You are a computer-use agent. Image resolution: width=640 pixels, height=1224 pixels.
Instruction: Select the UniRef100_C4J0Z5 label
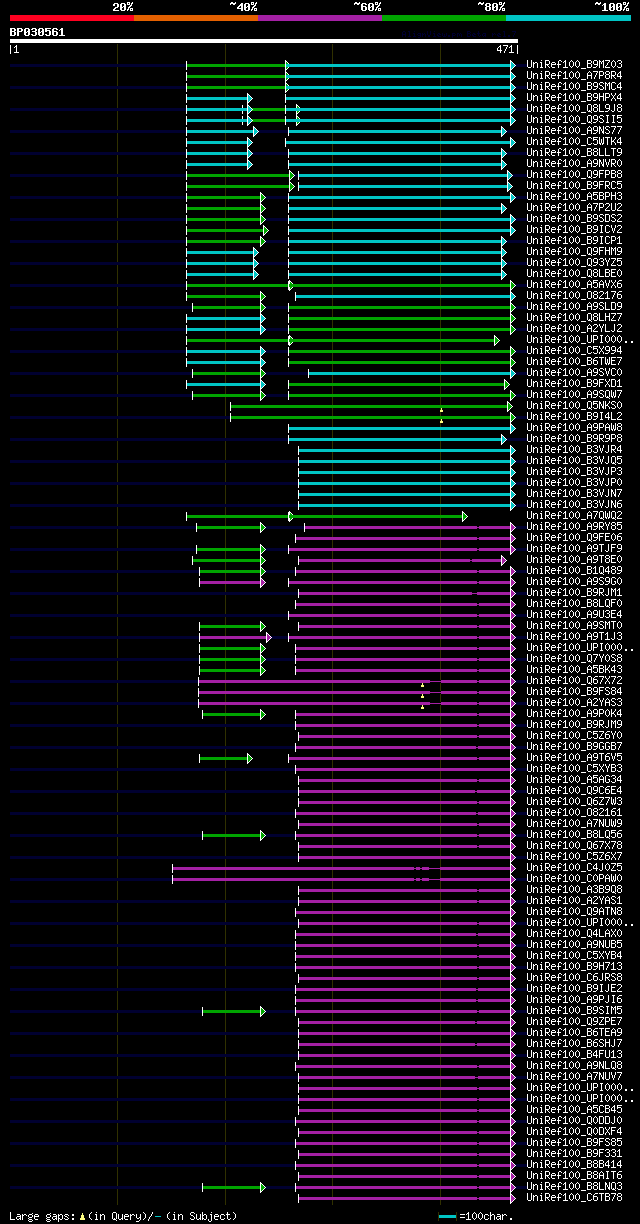(x=574, y=868)
